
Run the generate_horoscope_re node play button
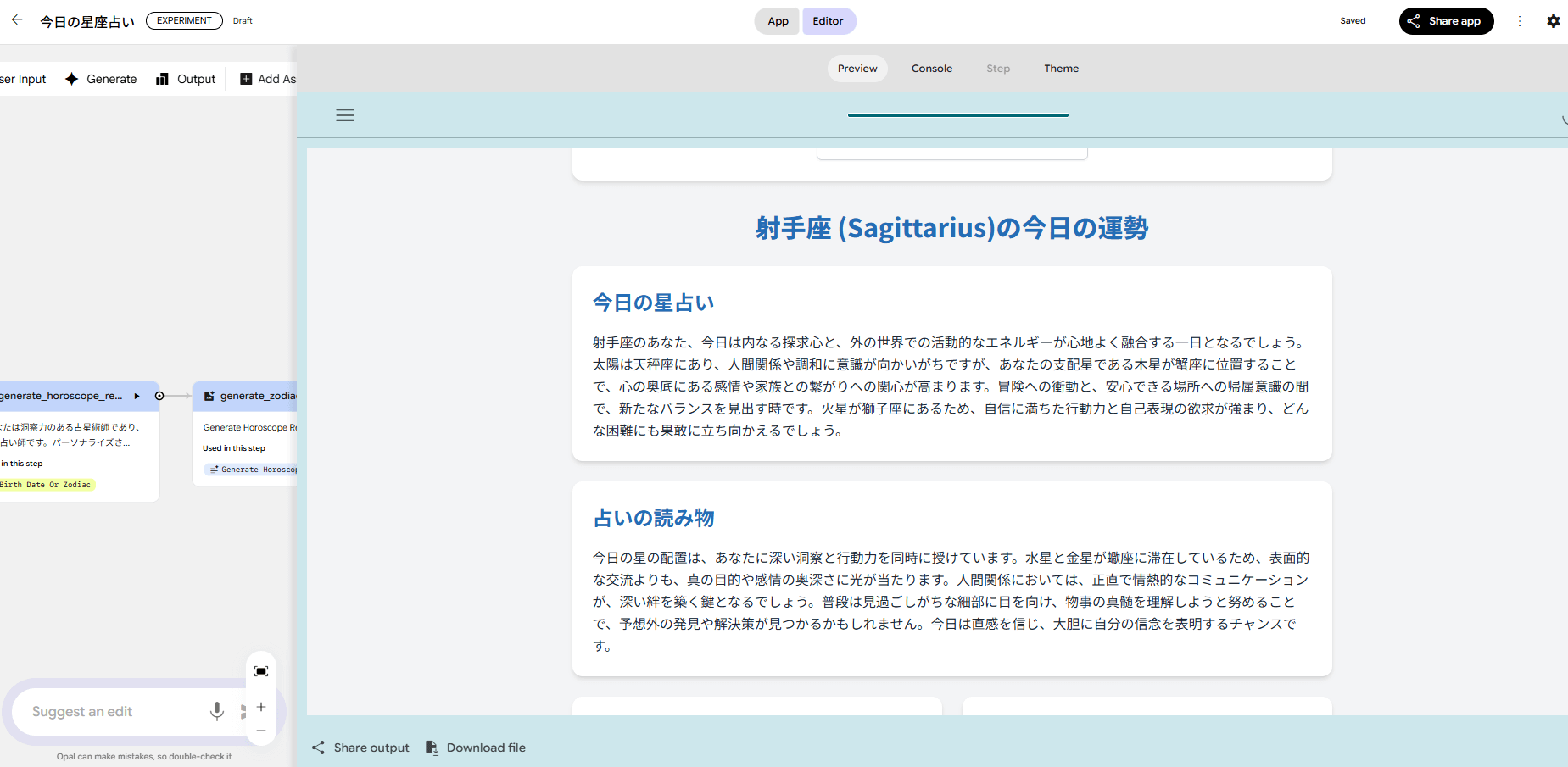click(x=137, y=396)
